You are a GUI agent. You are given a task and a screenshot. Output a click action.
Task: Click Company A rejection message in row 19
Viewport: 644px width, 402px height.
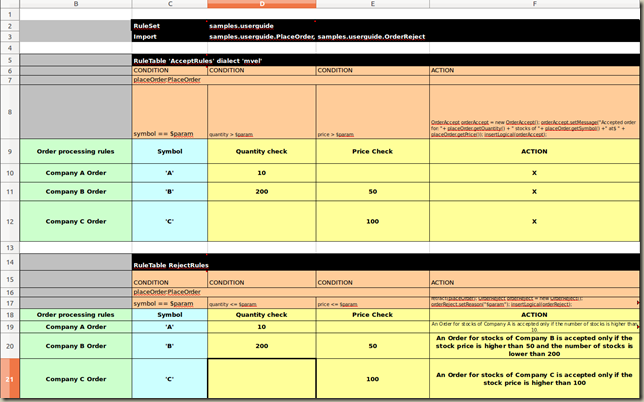click(534, 327)
